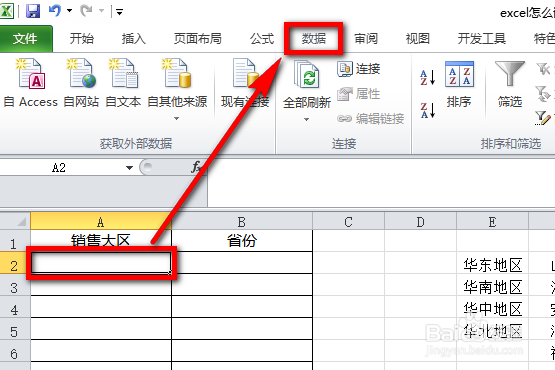This screenshot has height=370, width=555.
Task: Click the clear filter icon
Action: coord(543,69)
